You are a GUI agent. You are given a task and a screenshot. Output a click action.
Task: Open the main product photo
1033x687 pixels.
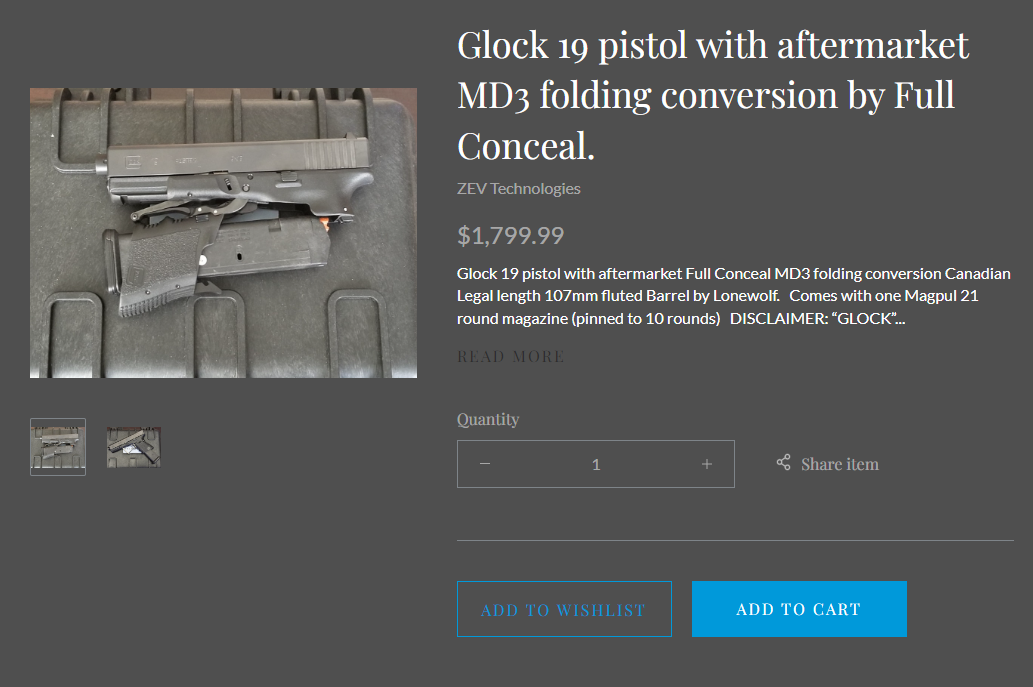(x=223, y=233)
